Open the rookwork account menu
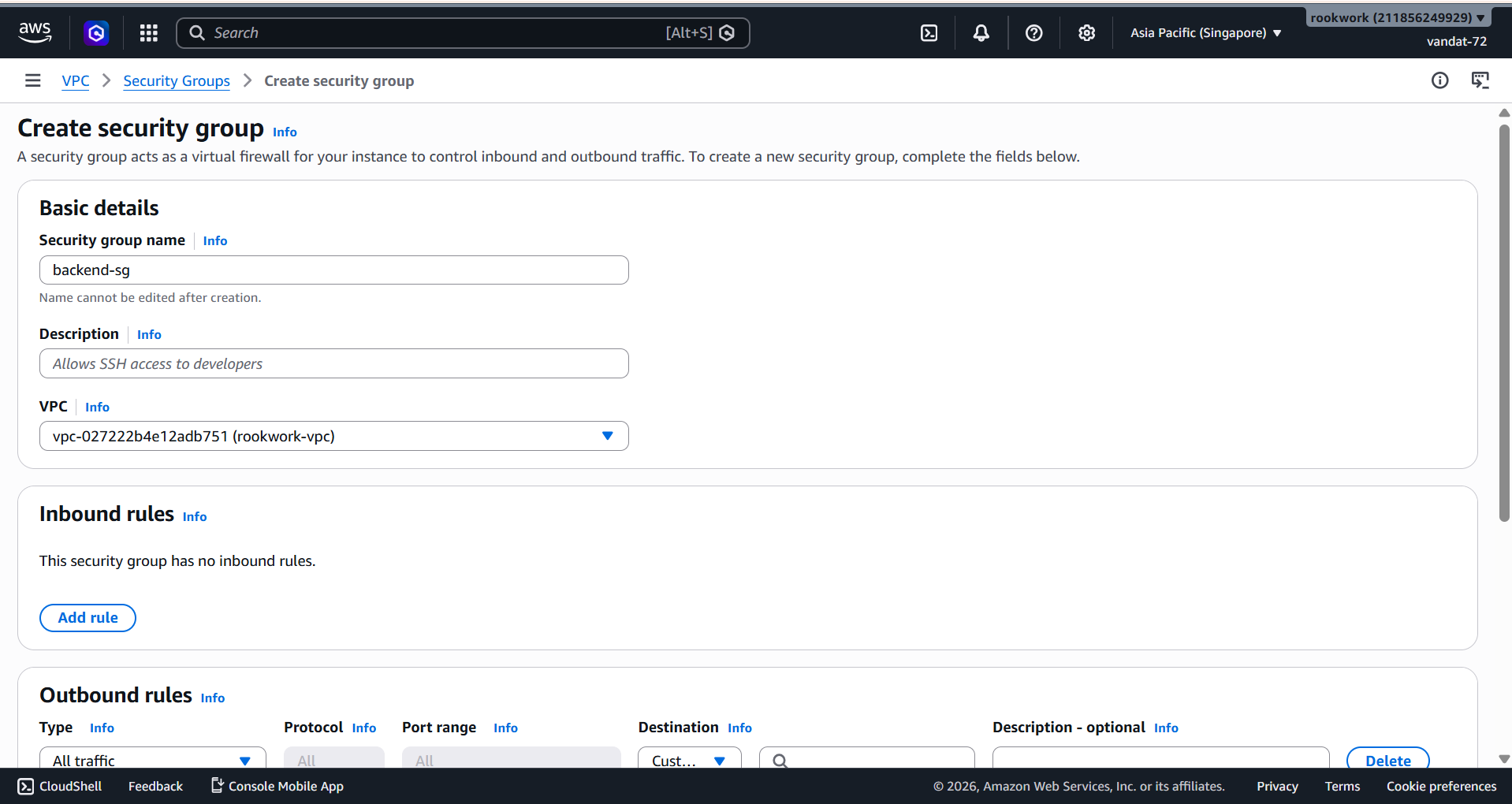 click(1398, 17)
